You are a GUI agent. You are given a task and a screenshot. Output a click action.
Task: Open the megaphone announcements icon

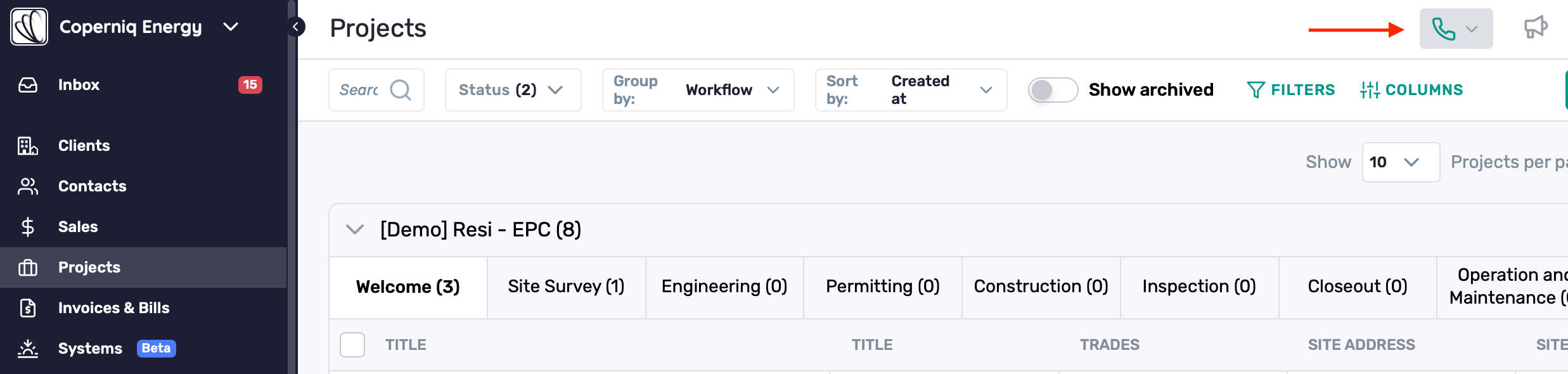[1536, 28]
